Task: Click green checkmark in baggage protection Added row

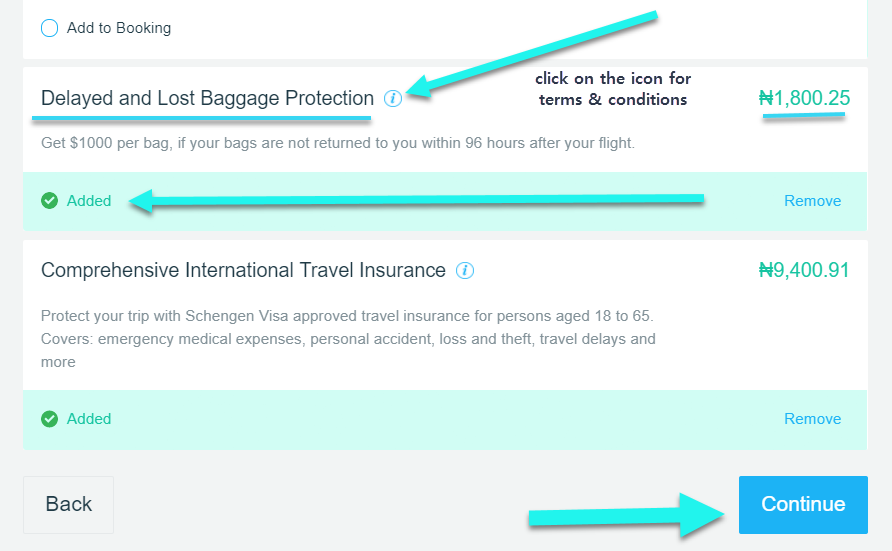Action: [49, 201]
